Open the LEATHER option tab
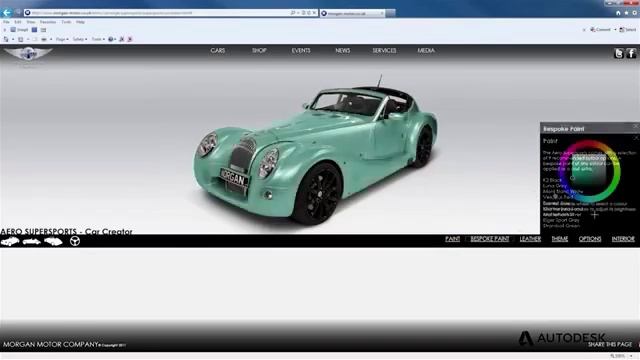Viewport: 640px width, 360px height. [x=530, y=239]
